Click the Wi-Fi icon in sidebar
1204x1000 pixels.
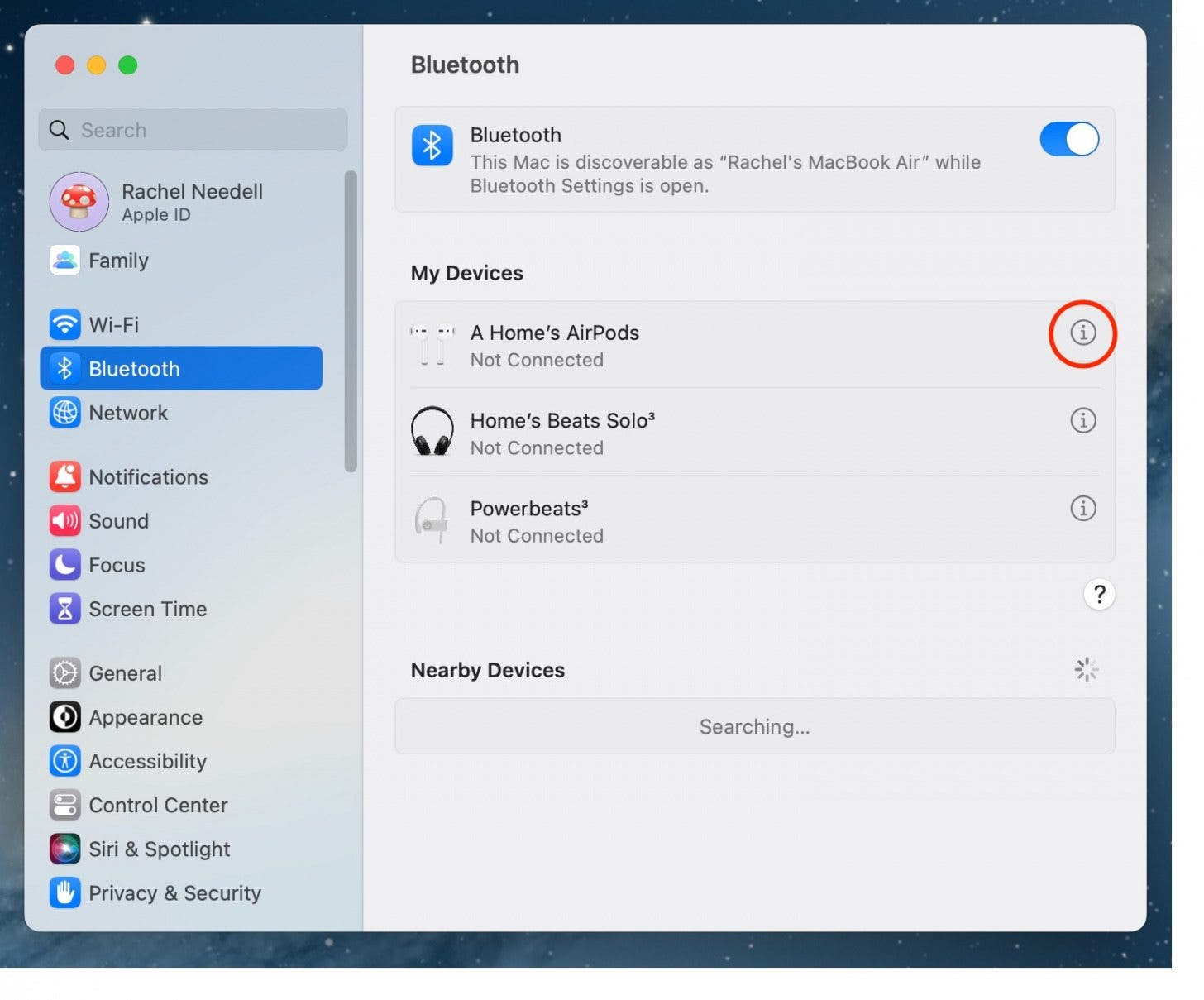64,324
